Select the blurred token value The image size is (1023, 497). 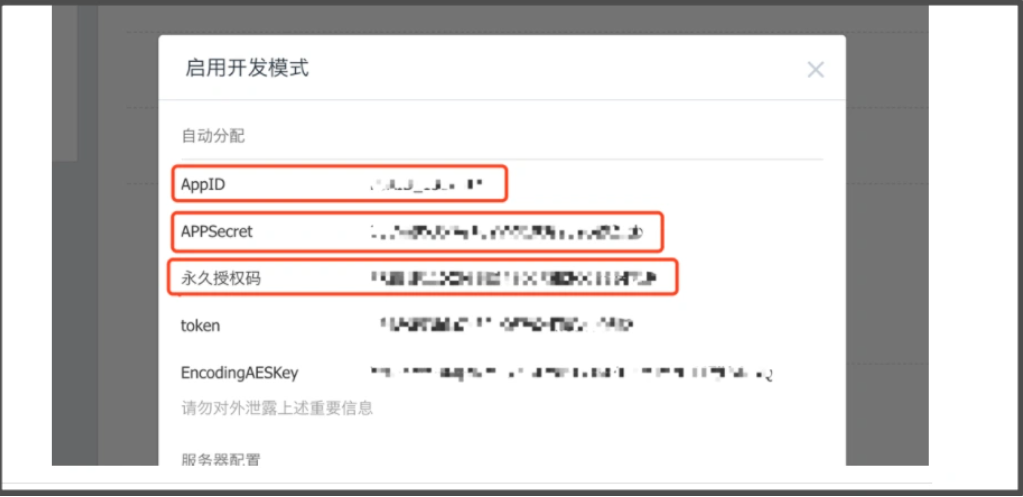506,324
